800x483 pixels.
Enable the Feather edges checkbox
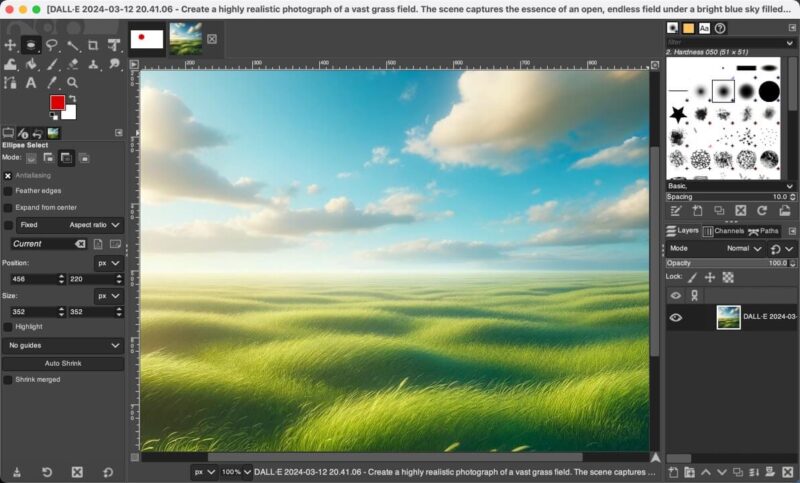pyautogui.click(x=8, y=191)
